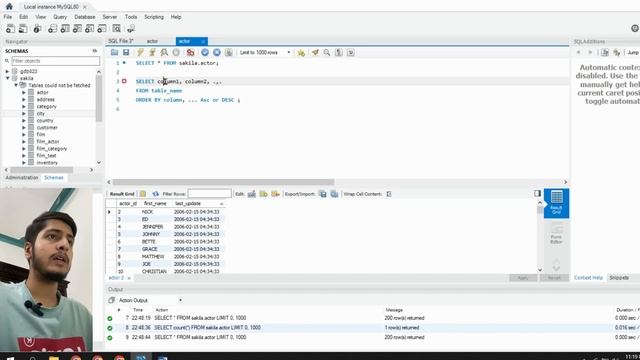Open find panel magnifier in editor toolbar
The height and width of the screenshot is (360, 640).
(x=327, y=52)
